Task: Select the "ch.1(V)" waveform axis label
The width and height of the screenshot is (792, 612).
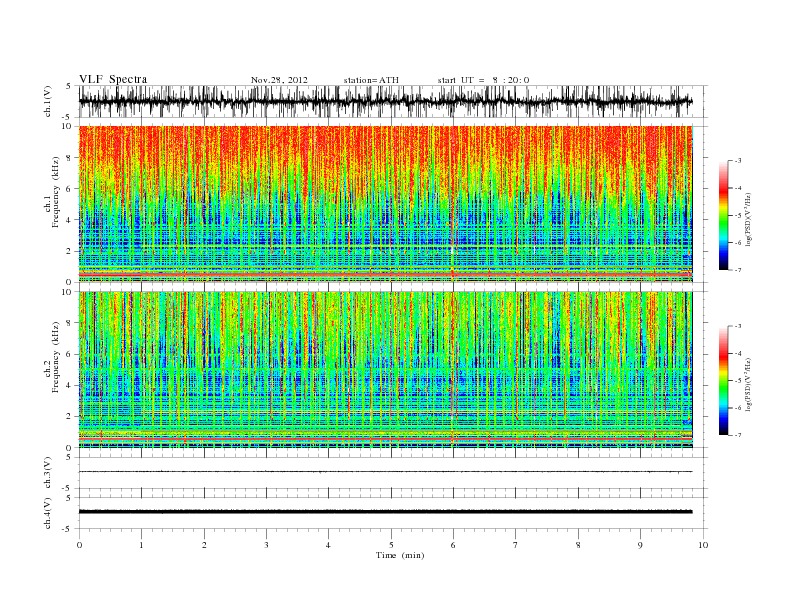Action: (48, 101)
